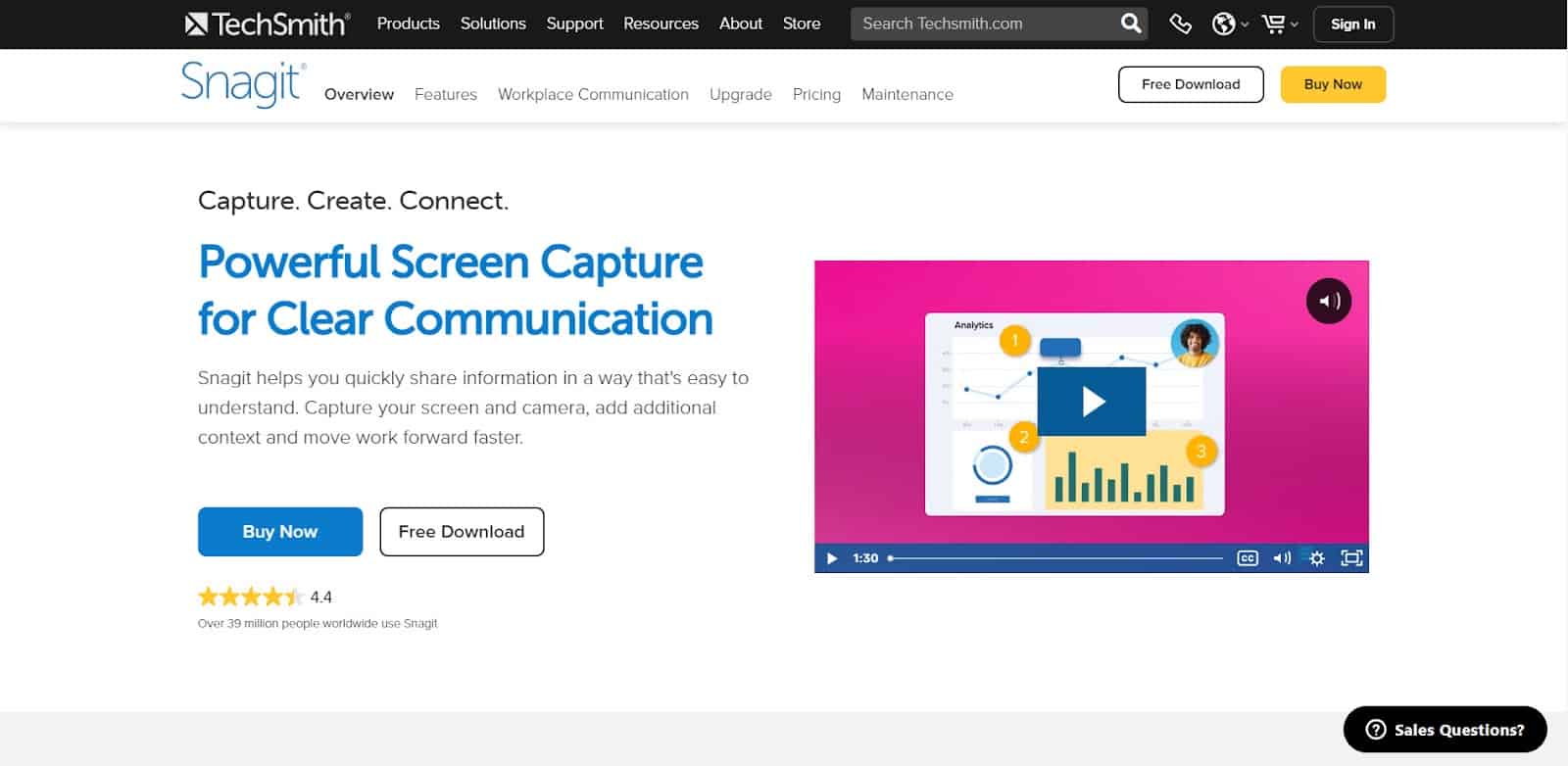The height and width of the screenshot is (766, 1568).
Task: Click header Free Download button
Action: (1191, 84)
